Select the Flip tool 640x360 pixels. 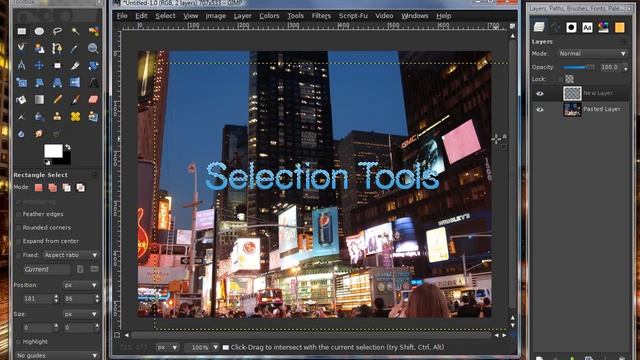75,82
